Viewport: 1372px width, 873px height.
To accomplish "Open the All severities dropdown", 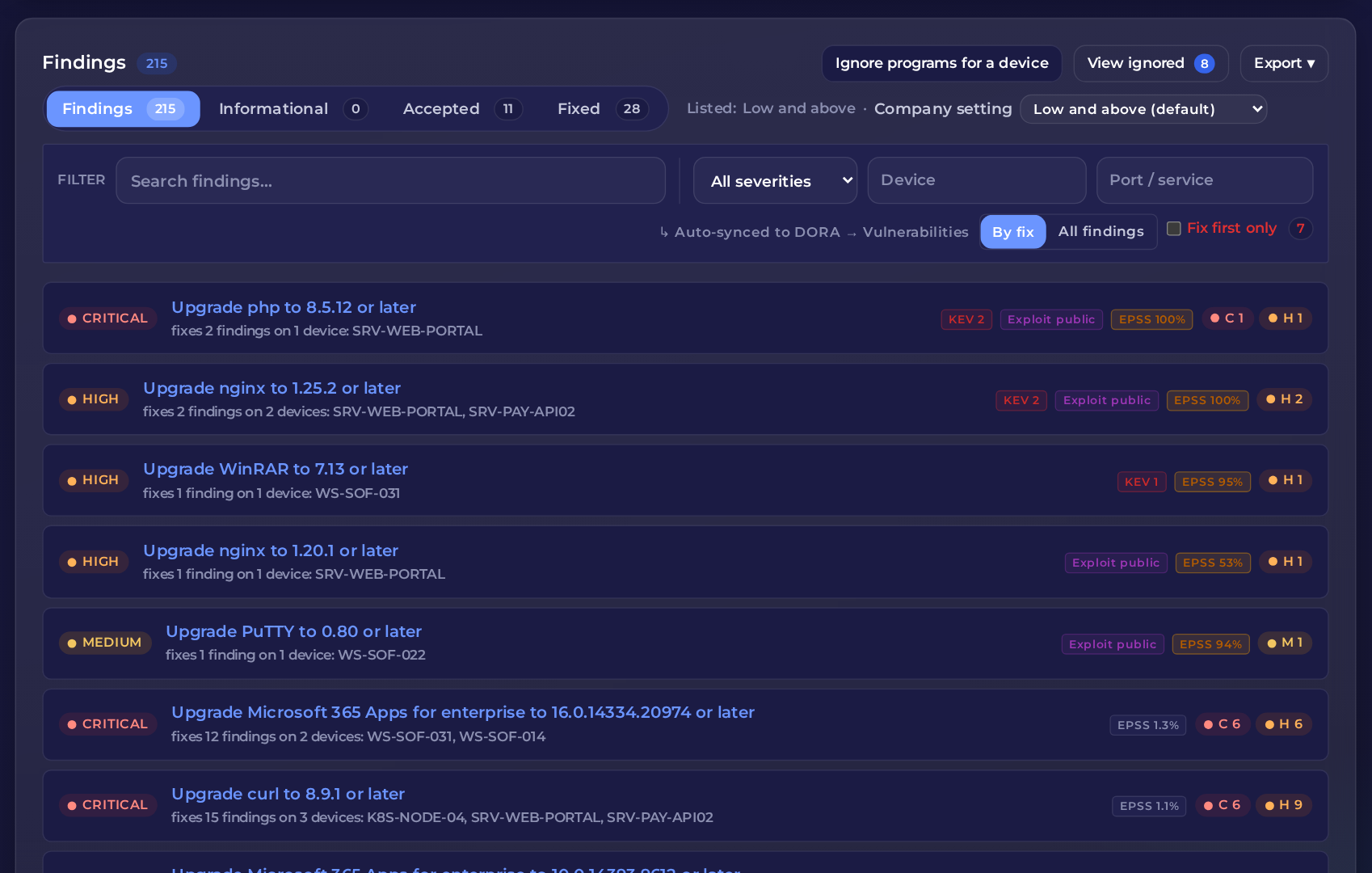I will click(776, 181).
